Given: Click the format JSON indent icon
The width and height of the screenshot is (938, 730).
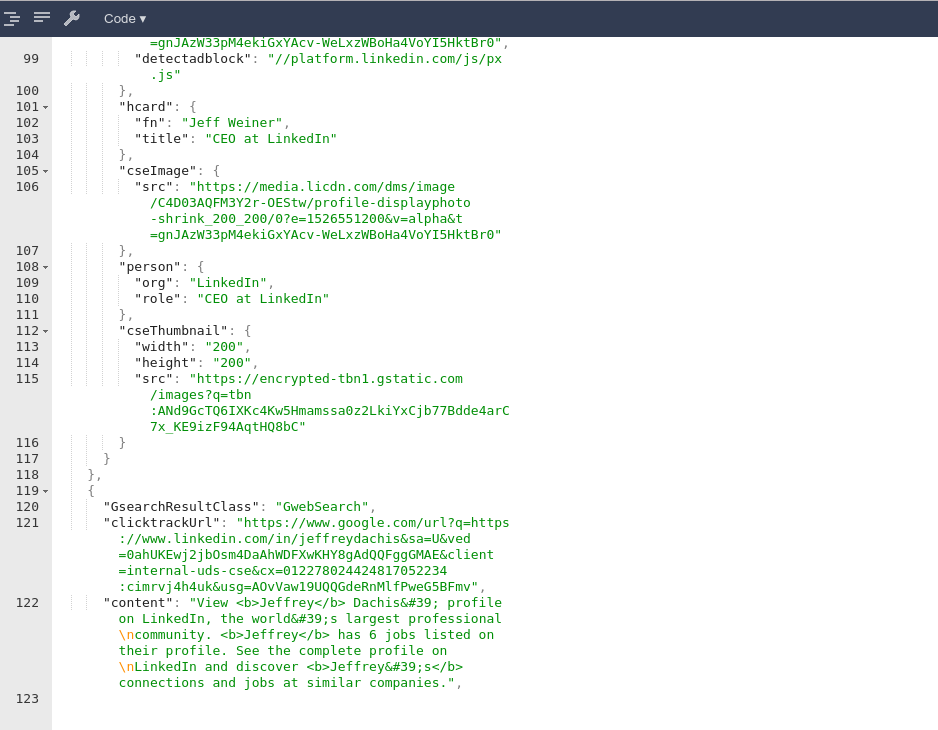Looking at the screenshot, I should click(12, 19).
